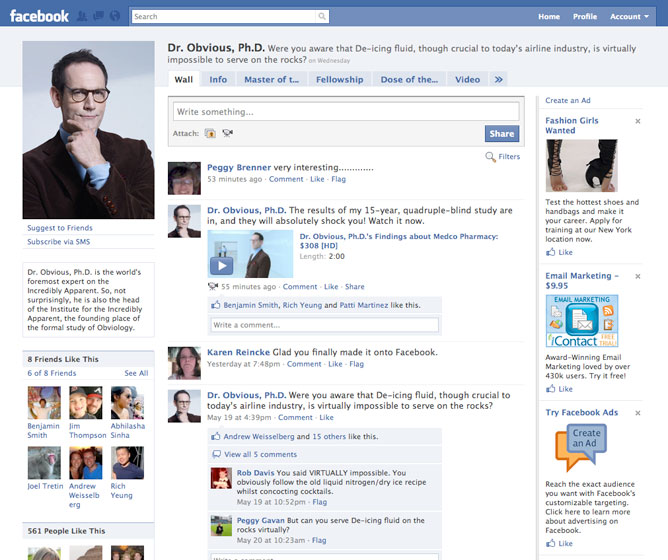The width and height of the screenshot is (668, 560).
Task: Open Joel Tretin's friend thumbnail
Action: point(44,463)
